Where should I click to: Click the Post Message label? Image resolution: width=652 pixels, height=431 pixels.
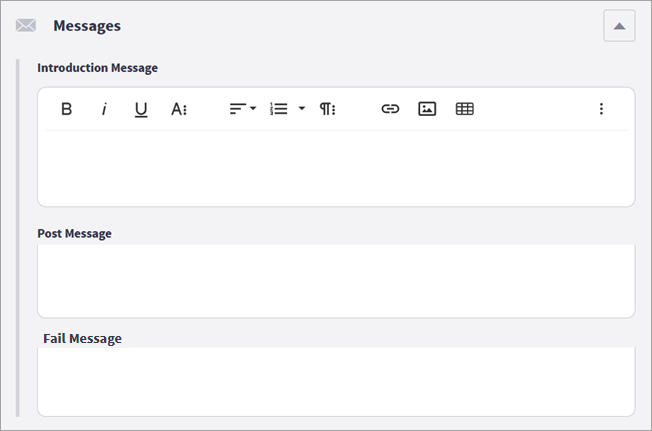click(74, 234)
